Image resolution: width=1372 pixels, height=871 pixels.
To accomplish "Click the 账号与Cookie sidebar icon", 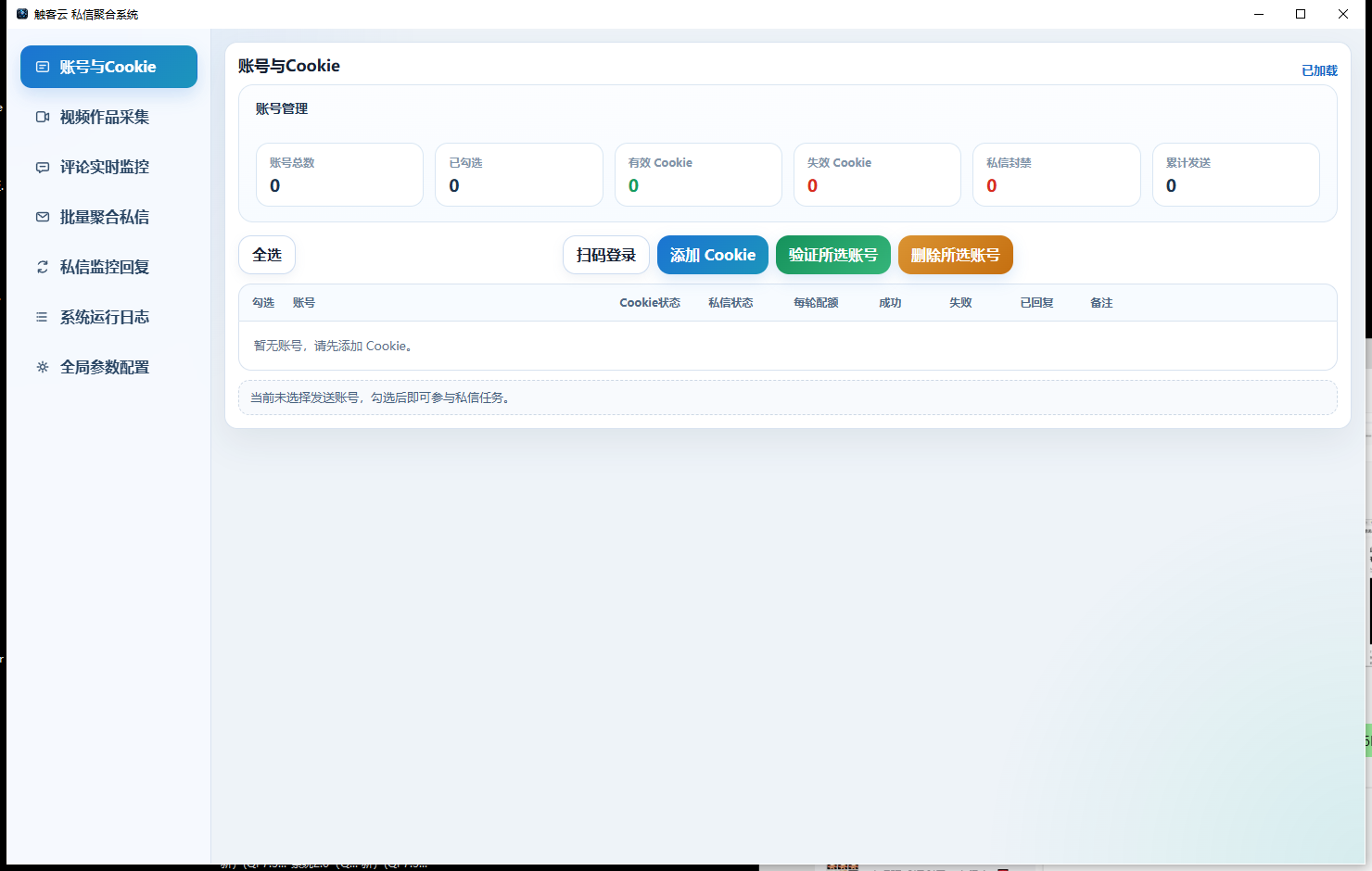I will click(x=43, y=67).
